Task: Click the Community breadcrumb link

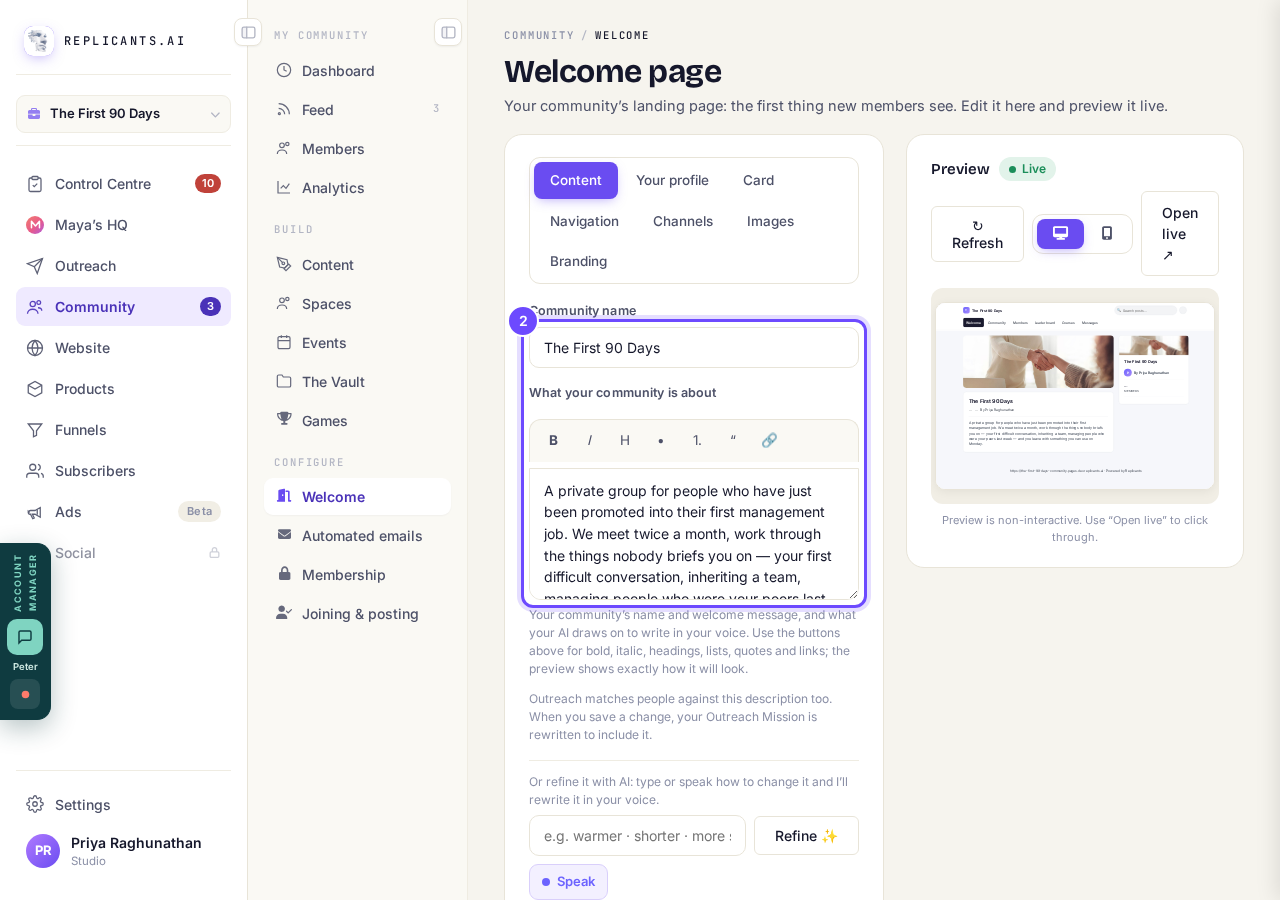Action: point(539,35)
